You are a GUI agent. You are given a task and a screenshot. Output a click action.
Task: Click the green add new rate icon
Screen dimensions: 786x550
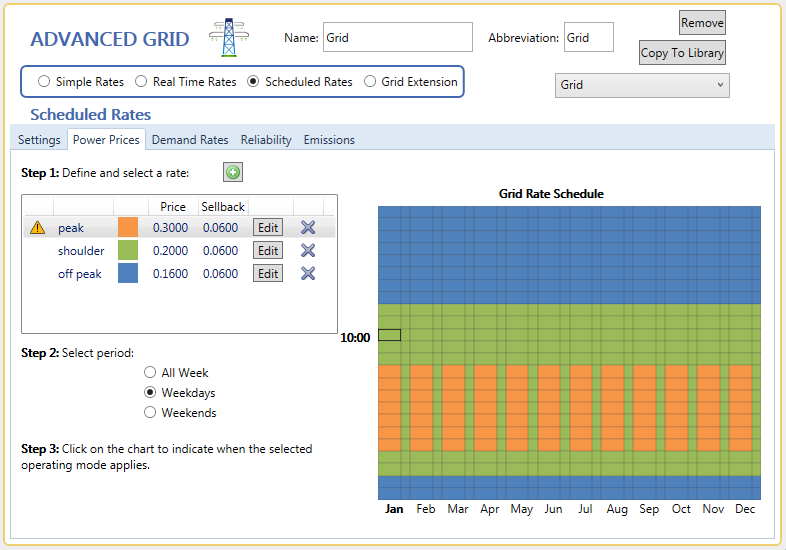pyautogui.click(x=233, y=173)
